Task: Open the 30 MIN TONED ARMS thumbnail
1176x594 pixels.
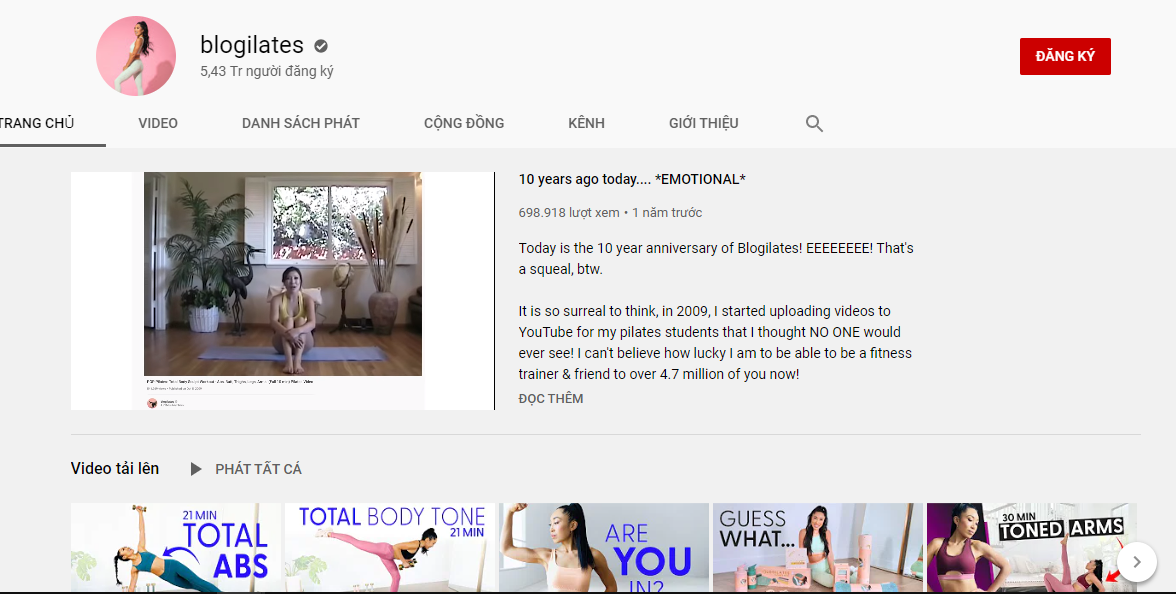Action: [1031, 548]
